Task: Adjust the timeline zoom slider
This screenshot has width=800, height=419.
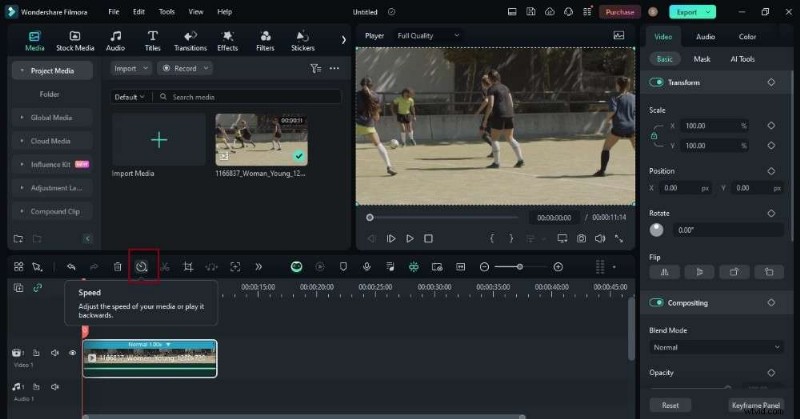Action: tap(519, 266)
